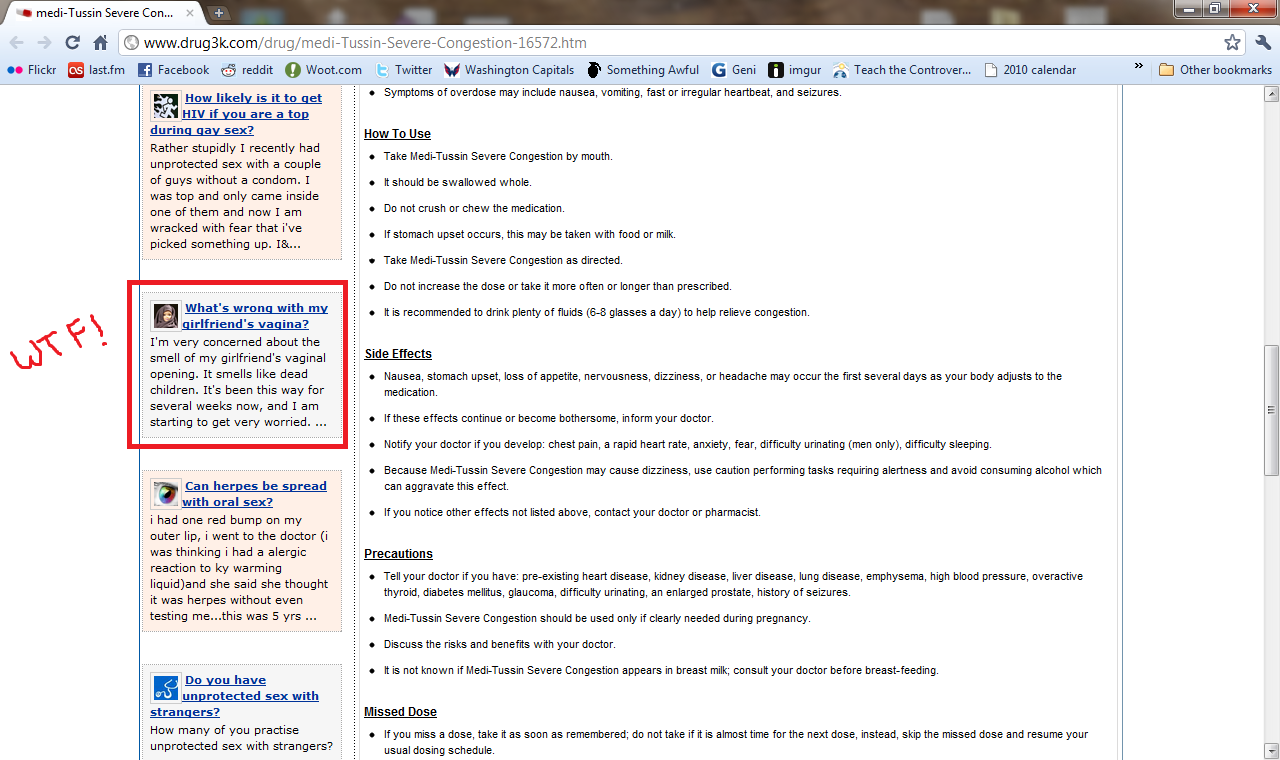Open the 2010 calendar bookmark
The image size is (1280, 760).
1031,70
